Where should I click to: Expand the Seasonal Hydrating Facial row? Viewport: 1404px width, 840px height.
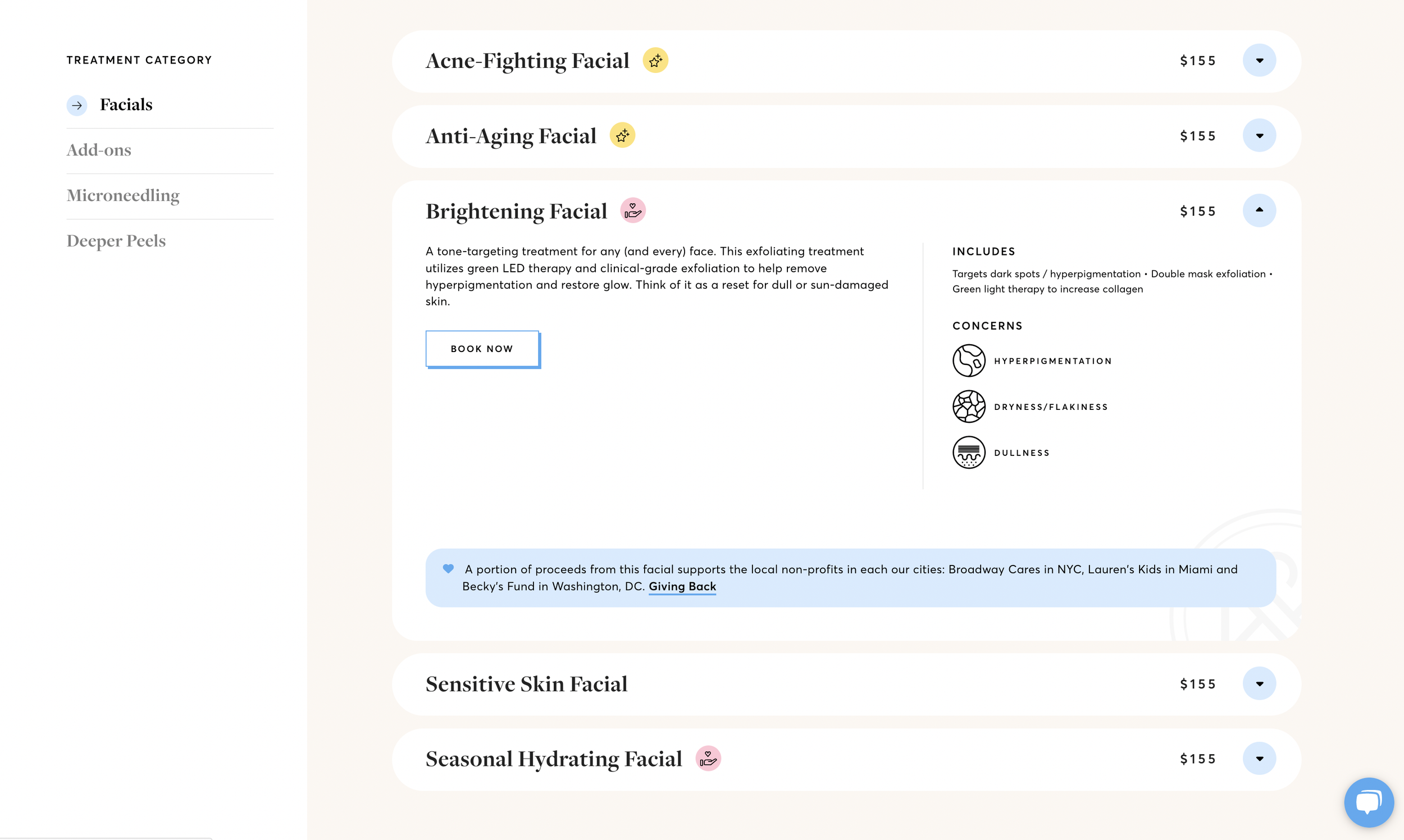[x=1259, y=759]
